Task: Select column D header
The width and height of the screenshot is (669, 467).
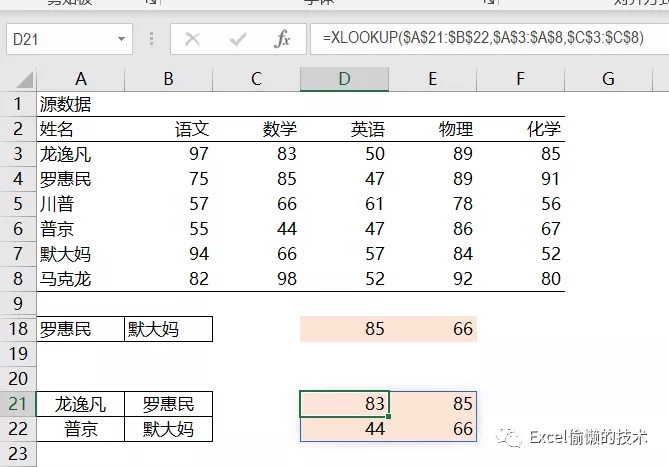Action: 344,79
